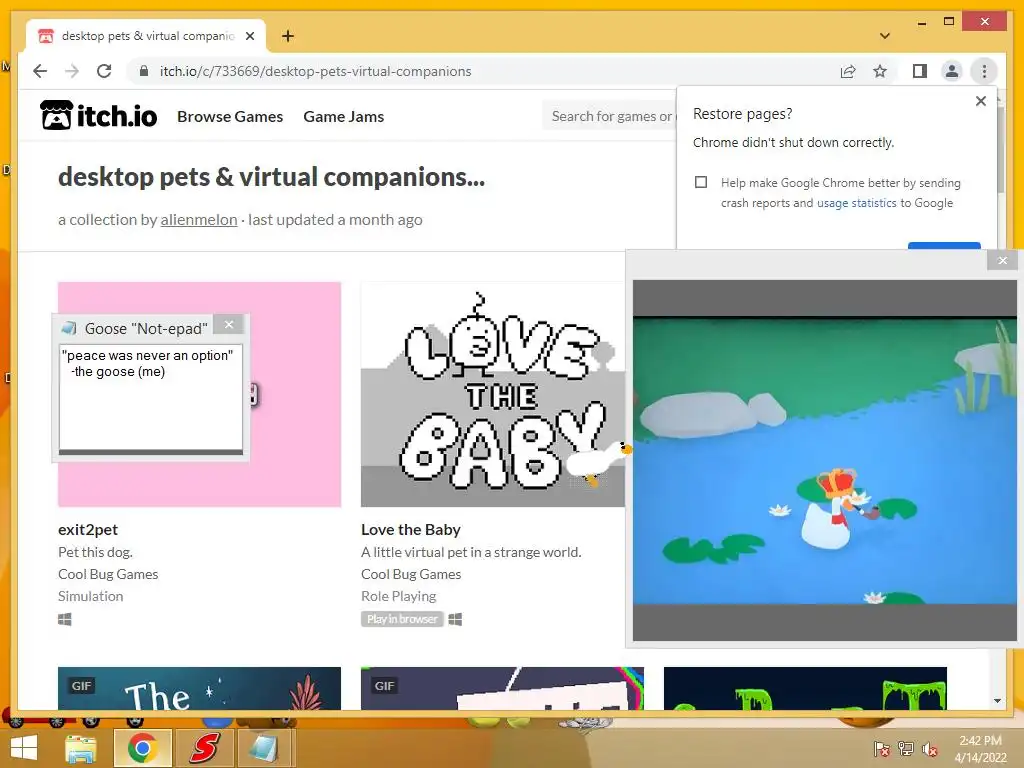Open alienmelon's profile link
The image size is (1024, 768).
click(x=199, y=219)
